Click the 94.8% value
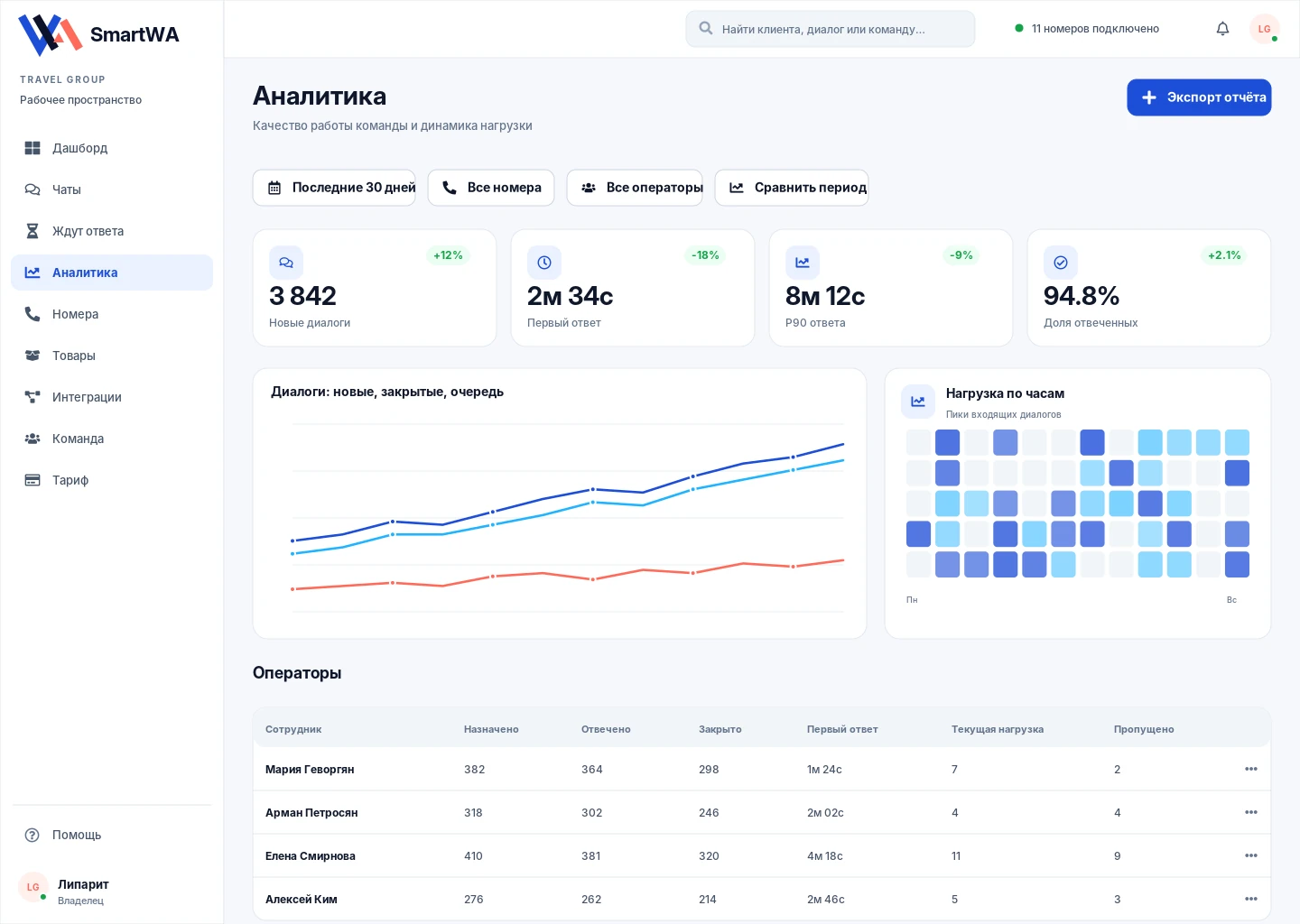1300x924 pixels. pos(1082,296)
